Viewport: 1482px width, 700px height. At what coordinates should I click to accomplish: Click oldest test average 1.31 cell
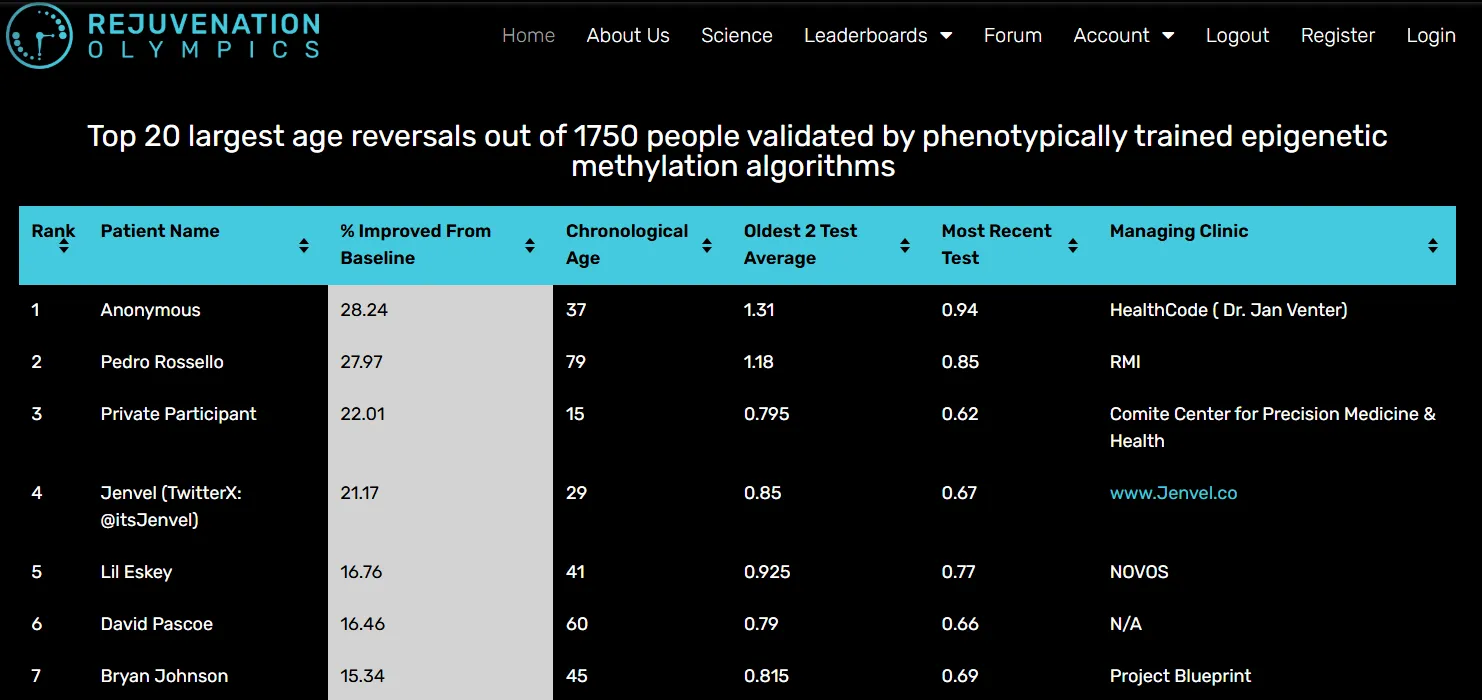point(759,310)
